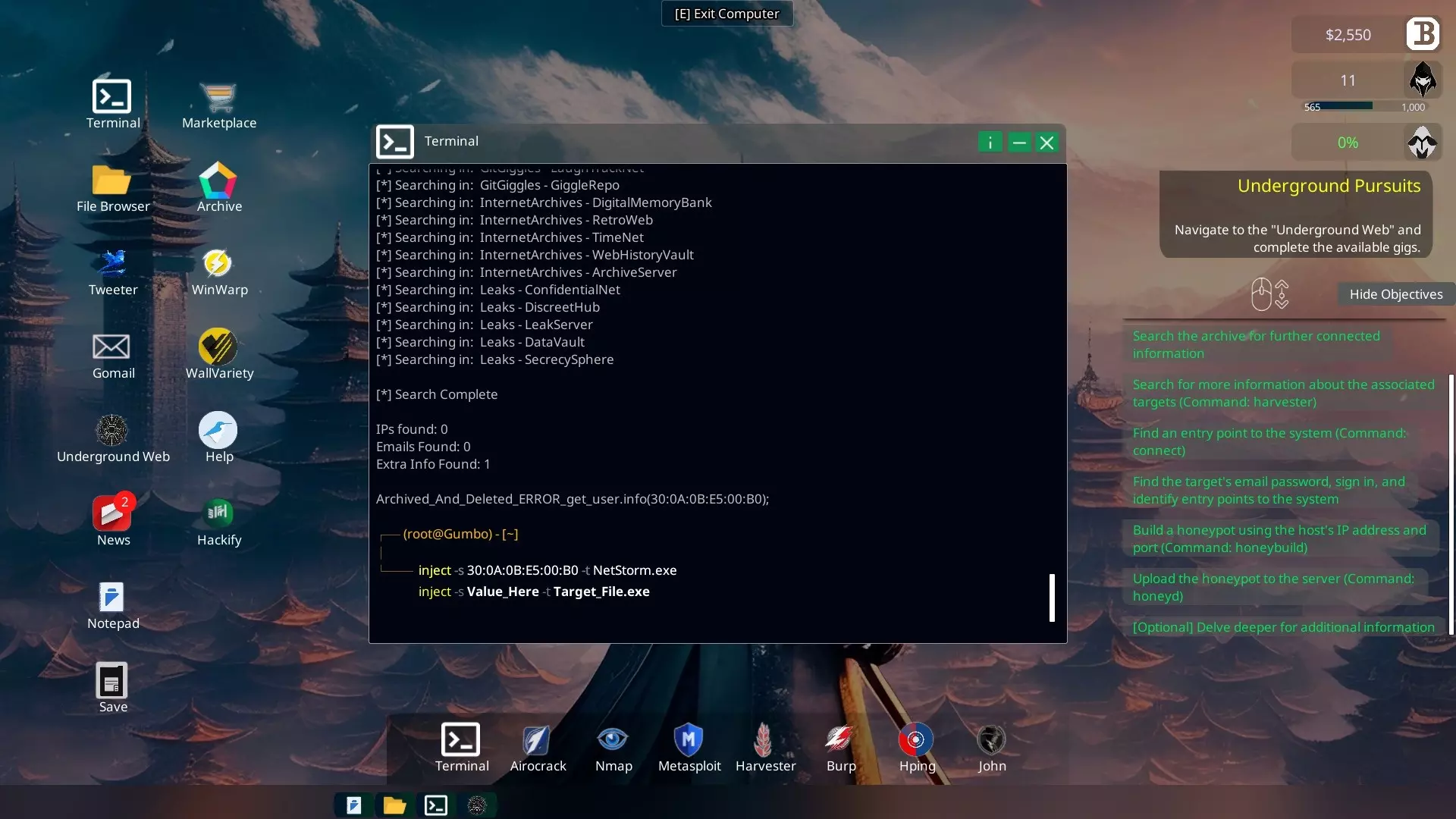Click Hide Objectives button
Viewport: 1456px width, 819px height.
[1395, 294]
